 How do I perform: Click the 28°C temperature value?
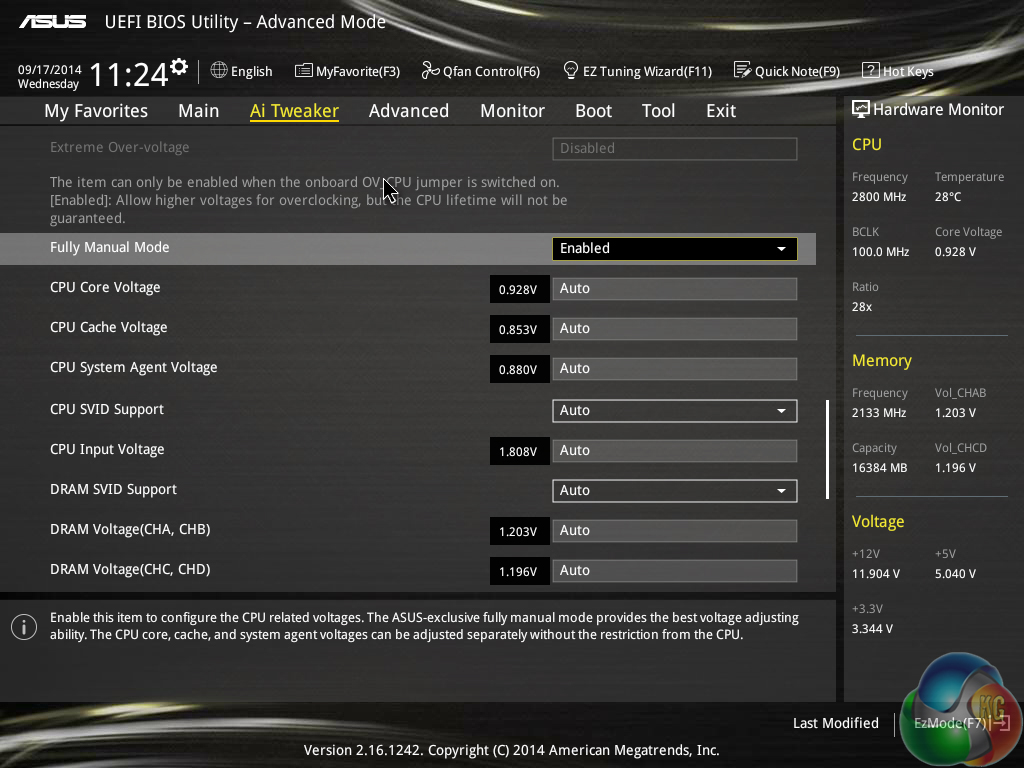pos(948,197)
